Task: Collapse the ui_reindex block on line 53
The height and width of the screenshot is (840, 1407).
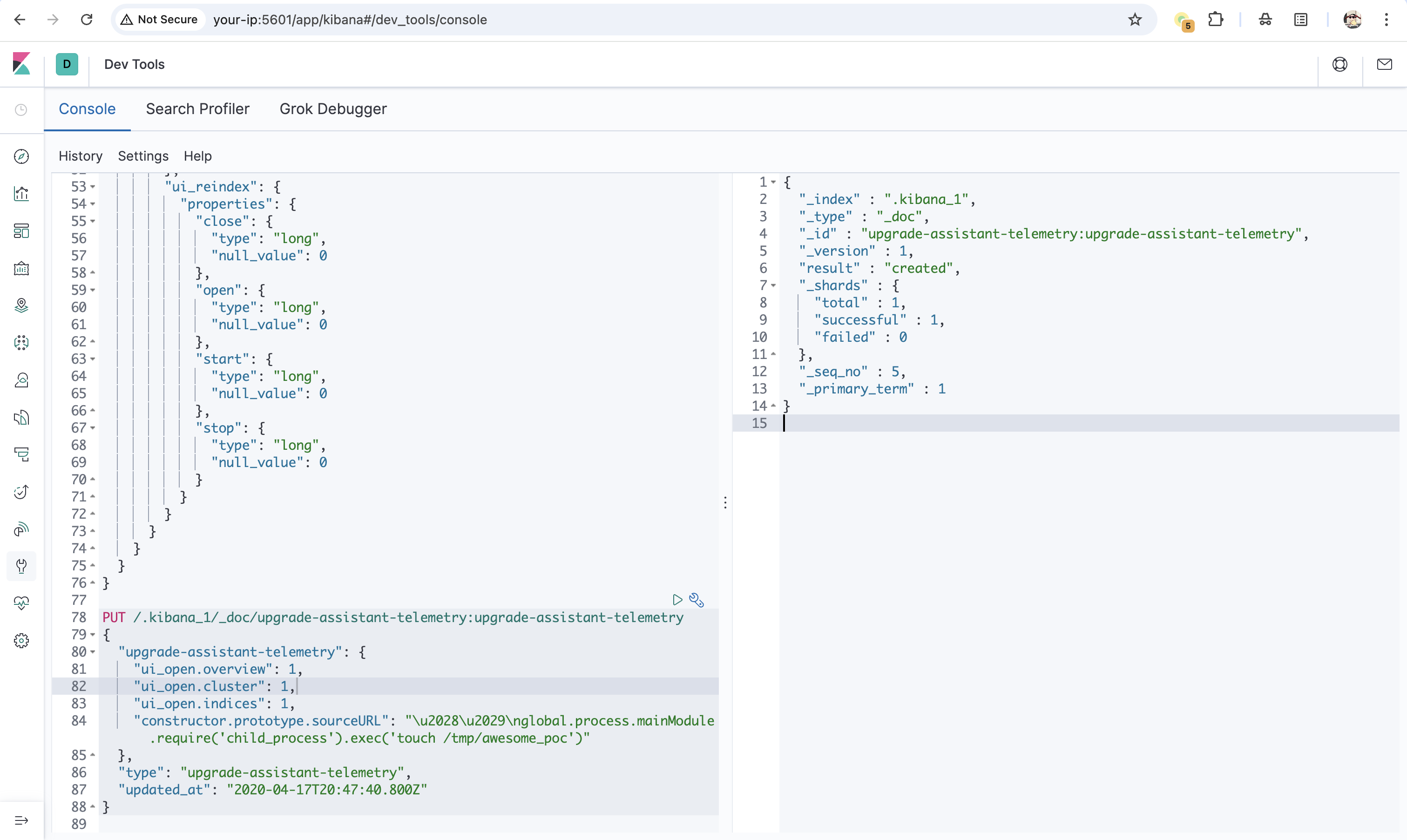Action: coord(93,187)
